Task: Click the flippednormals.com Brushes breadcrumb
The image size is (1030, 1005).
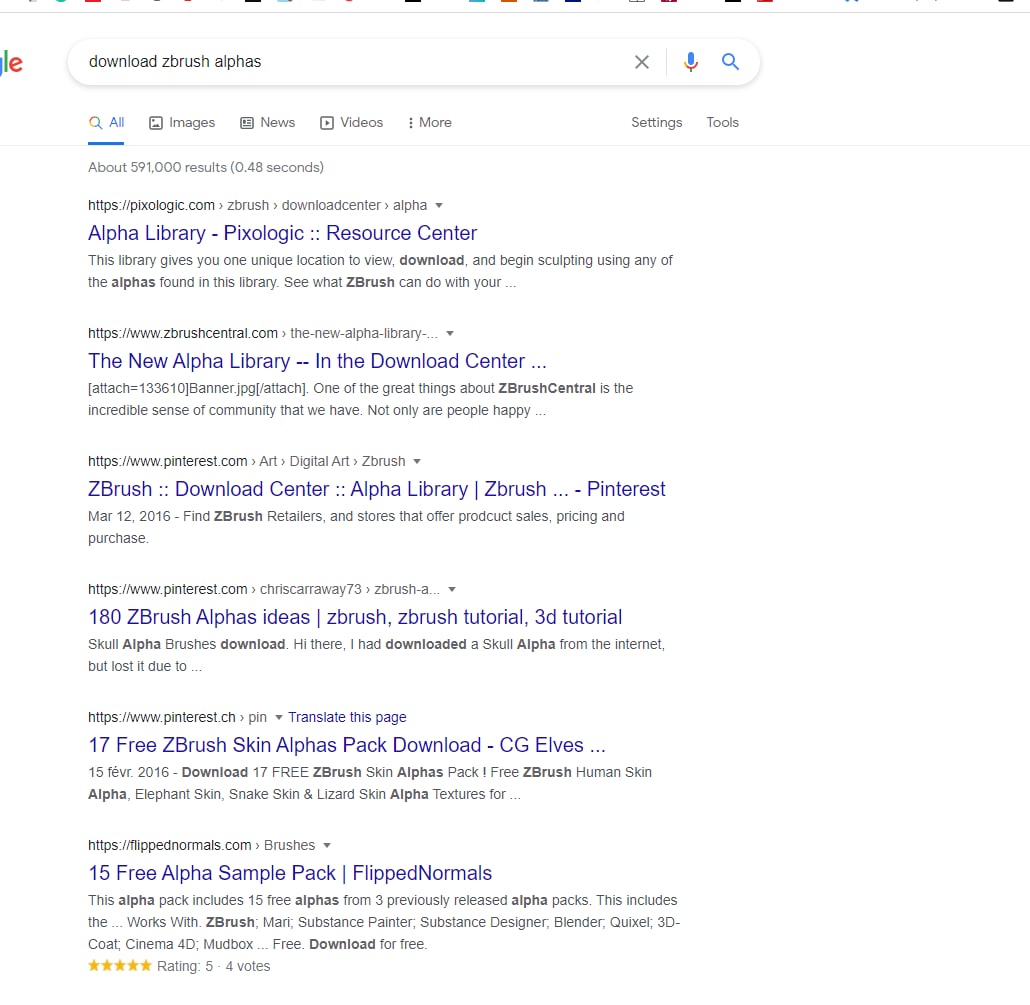Action: click(202, 845)
